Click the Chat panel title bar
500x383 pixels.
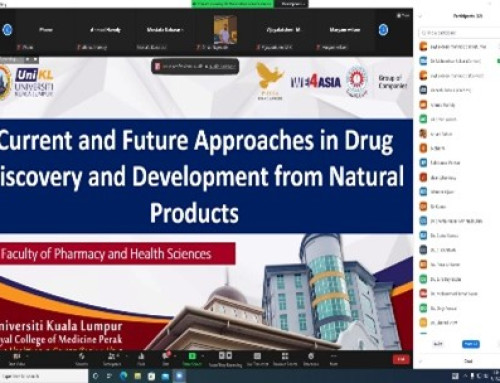point(457,361)
